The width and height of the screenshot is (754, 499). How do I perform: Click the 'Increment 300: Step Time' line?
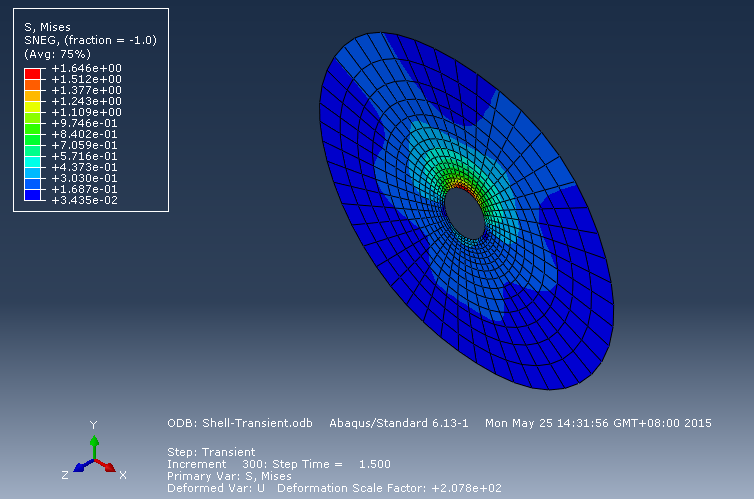coord(279,464)
